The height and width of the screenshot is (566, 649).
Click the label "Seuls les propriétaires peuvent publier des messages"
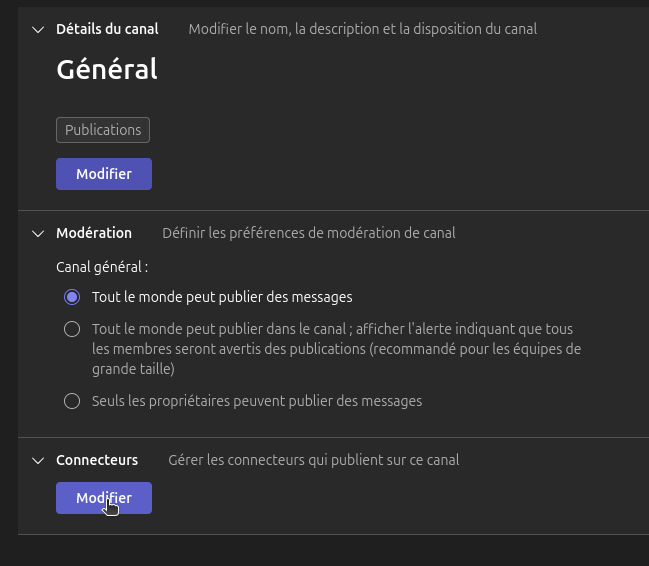point(257,401)
